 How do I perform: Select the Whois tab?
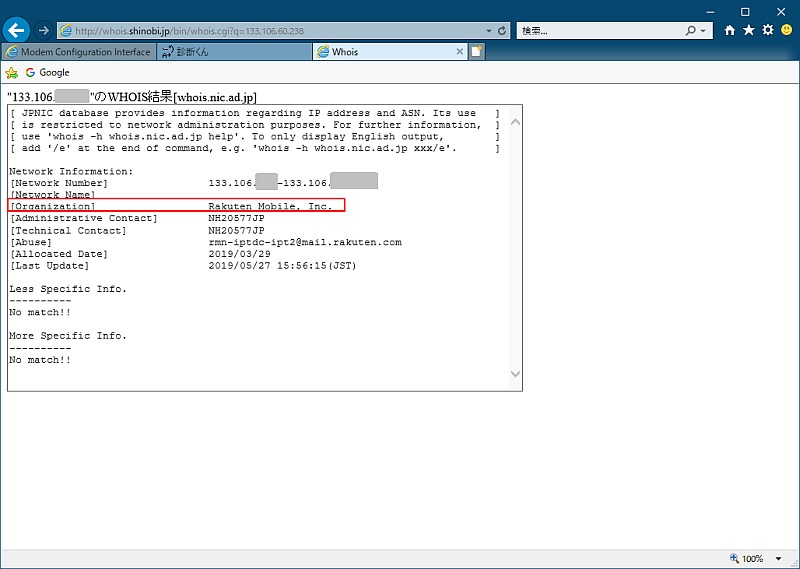point(383,52)
